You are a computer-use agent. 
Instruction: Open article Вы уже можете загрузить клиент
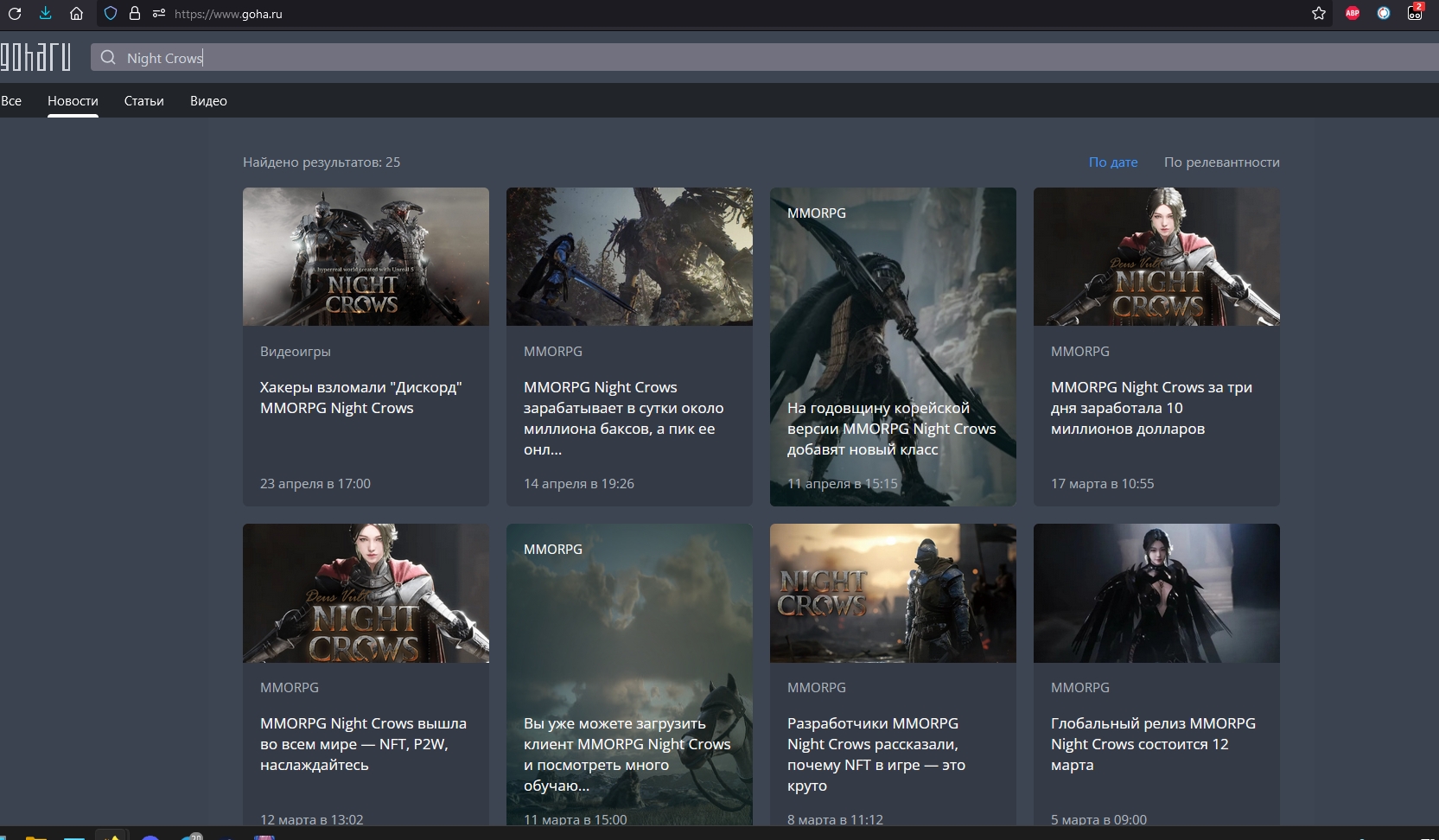coord(627,754)
